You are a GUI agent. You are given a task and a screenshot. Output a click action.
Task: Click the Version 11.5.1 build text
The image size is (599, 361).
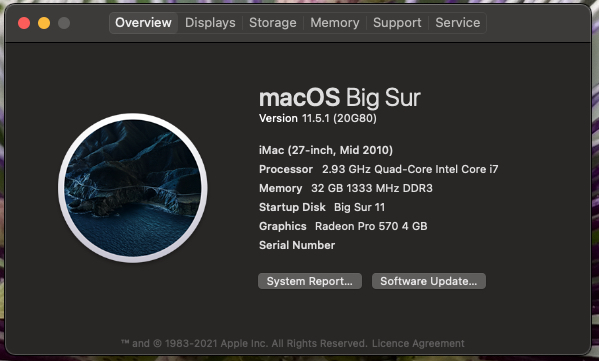click(x=318, y=118)
